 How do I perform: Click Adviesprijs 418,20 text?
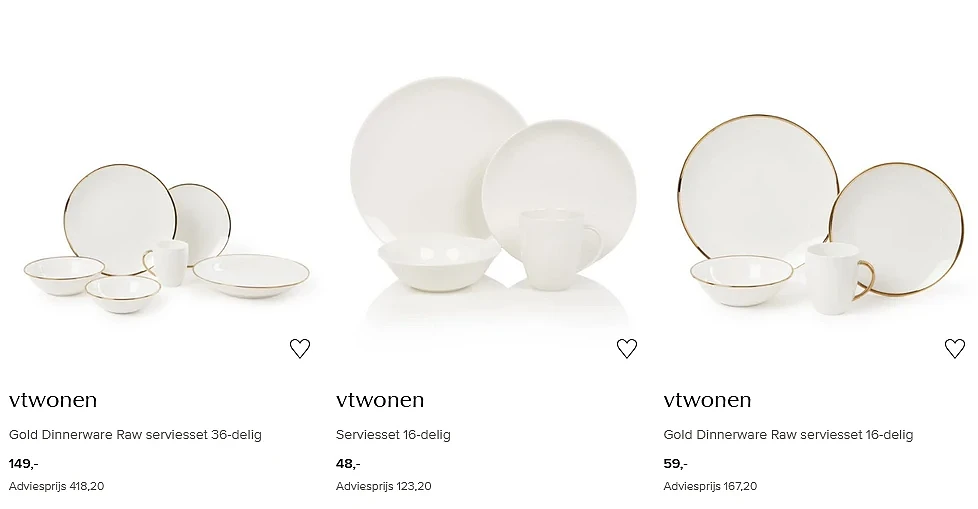click(x=56, y=486)
